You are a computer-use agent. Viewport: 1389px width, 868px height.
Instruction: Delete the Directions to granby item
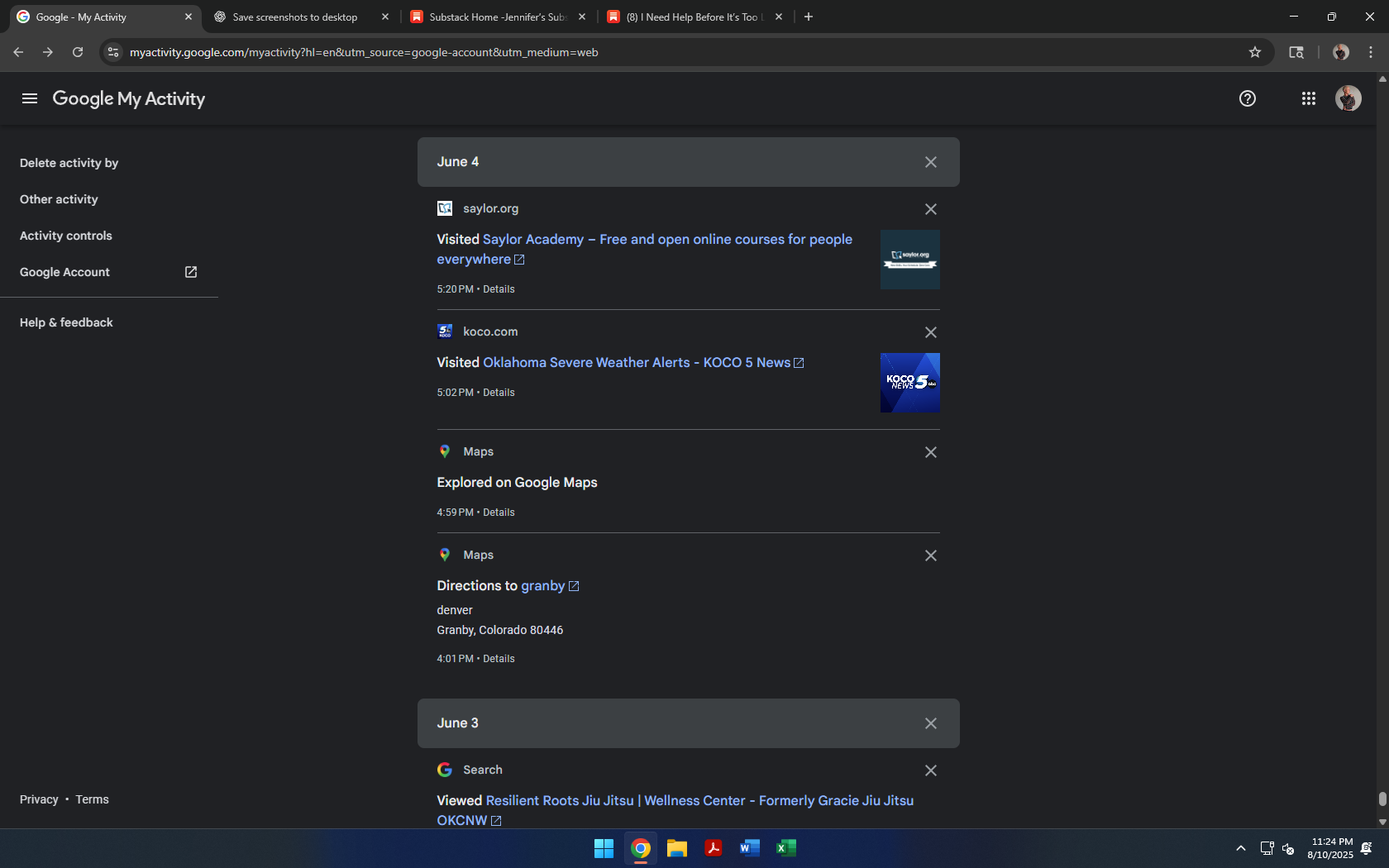point(931,556)
